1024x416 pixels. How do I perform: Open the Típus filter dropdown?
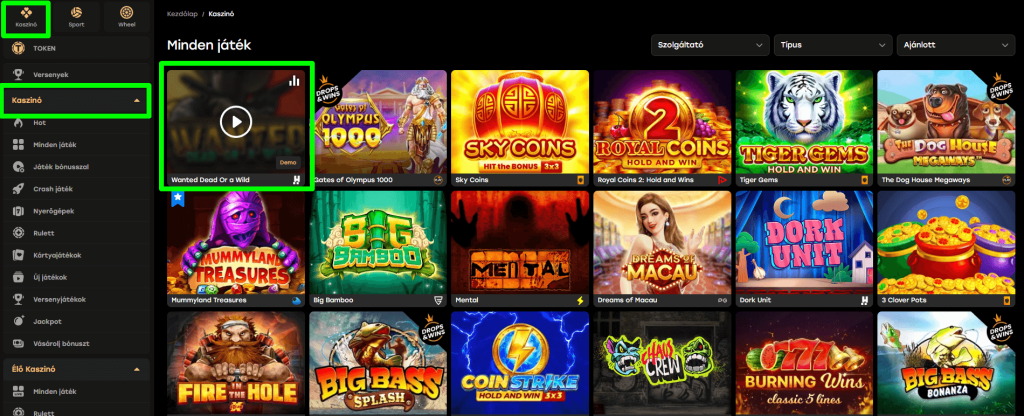833,45
